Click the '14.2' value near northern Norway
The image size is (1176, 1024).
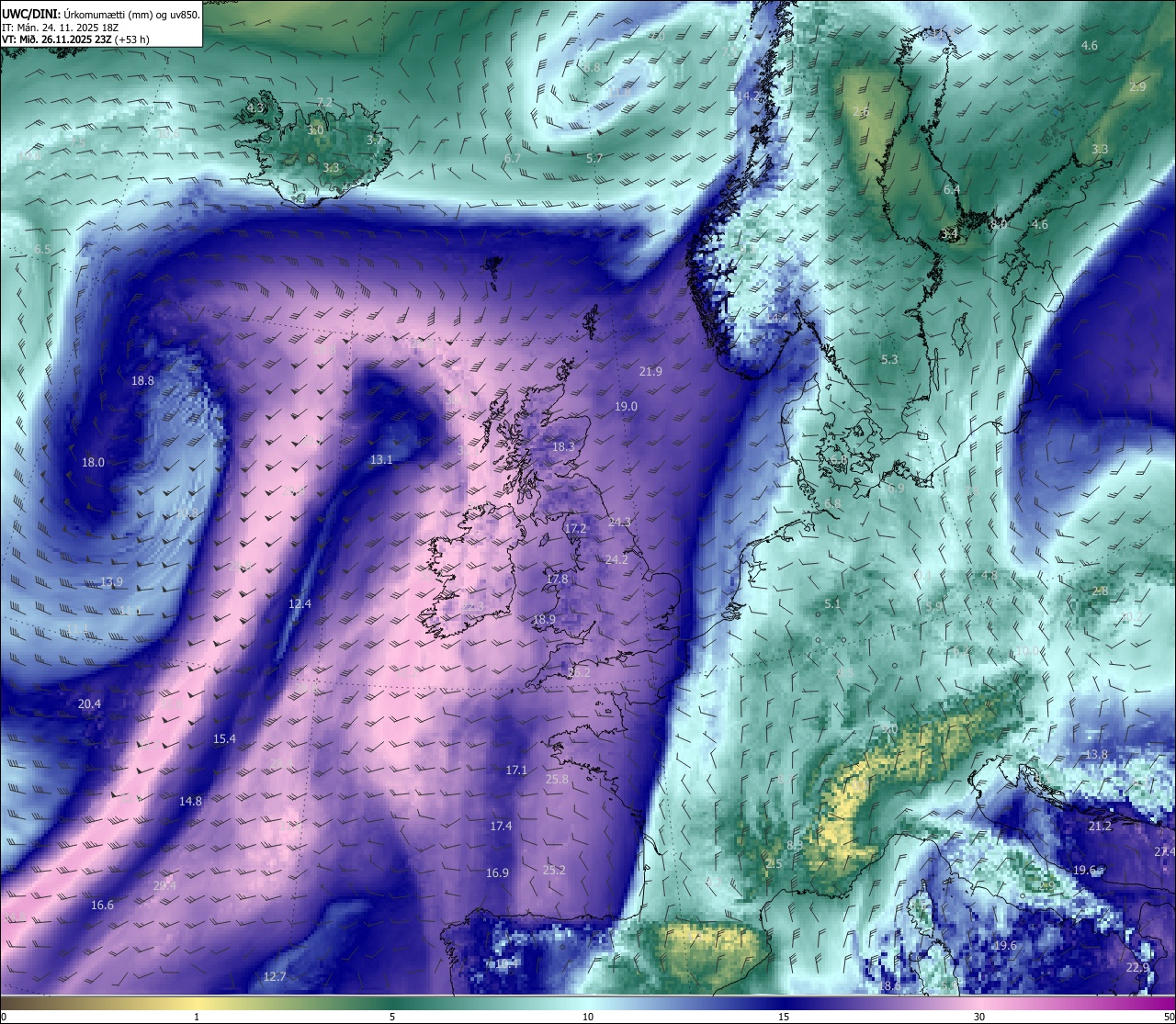coord(747,96)
